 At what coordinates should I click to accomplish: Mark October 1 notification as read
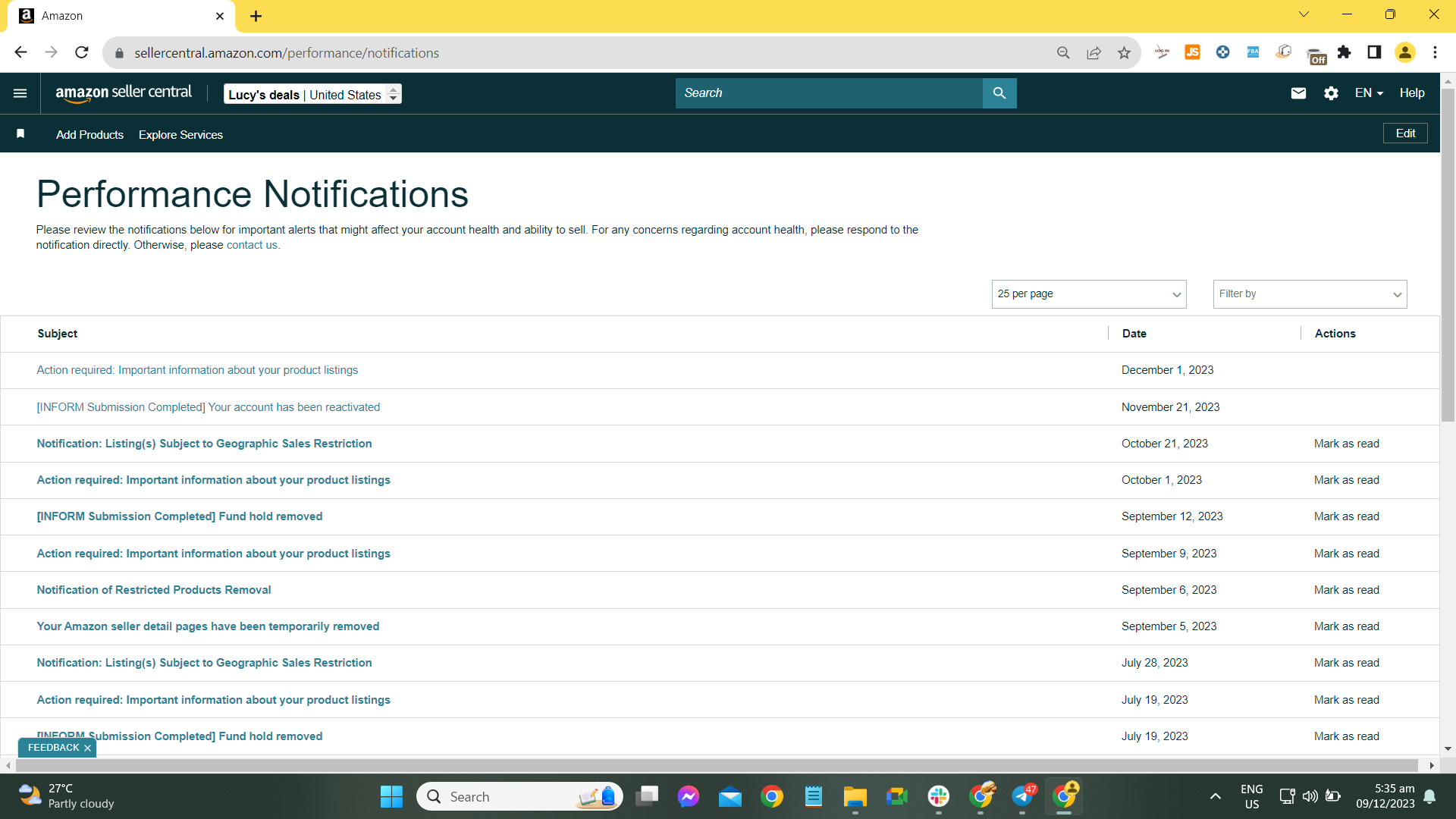[x=1346, y=480]
